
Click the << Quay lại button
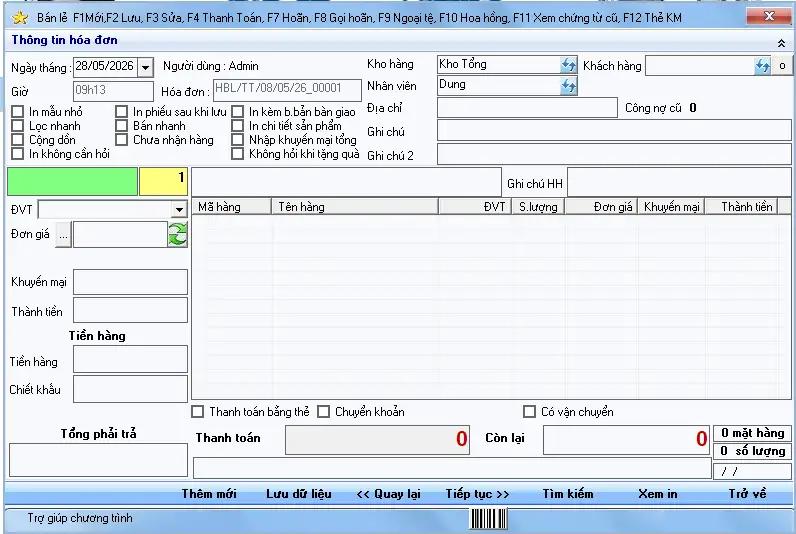click(388, 494)
